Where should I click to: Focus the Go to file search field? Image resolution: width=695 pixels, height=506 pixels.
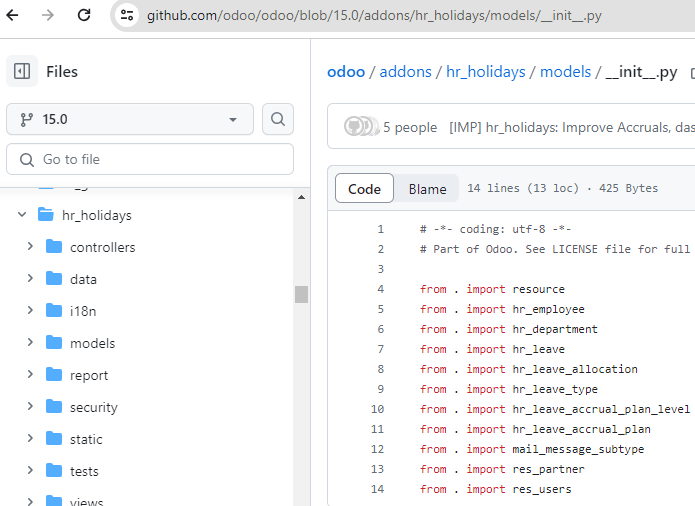coord(150,159)
